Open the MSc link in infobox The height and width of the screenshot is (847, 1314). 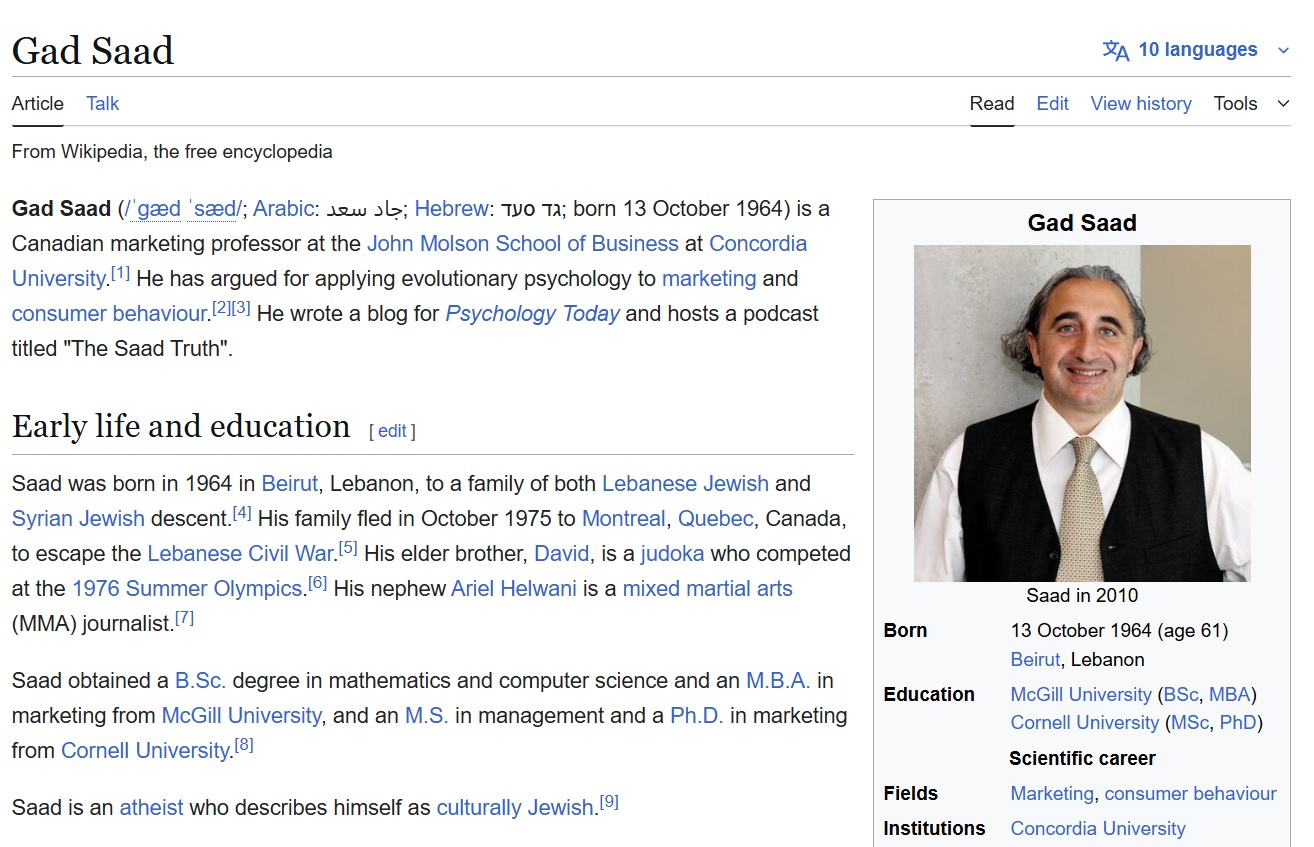[1191, 723]
